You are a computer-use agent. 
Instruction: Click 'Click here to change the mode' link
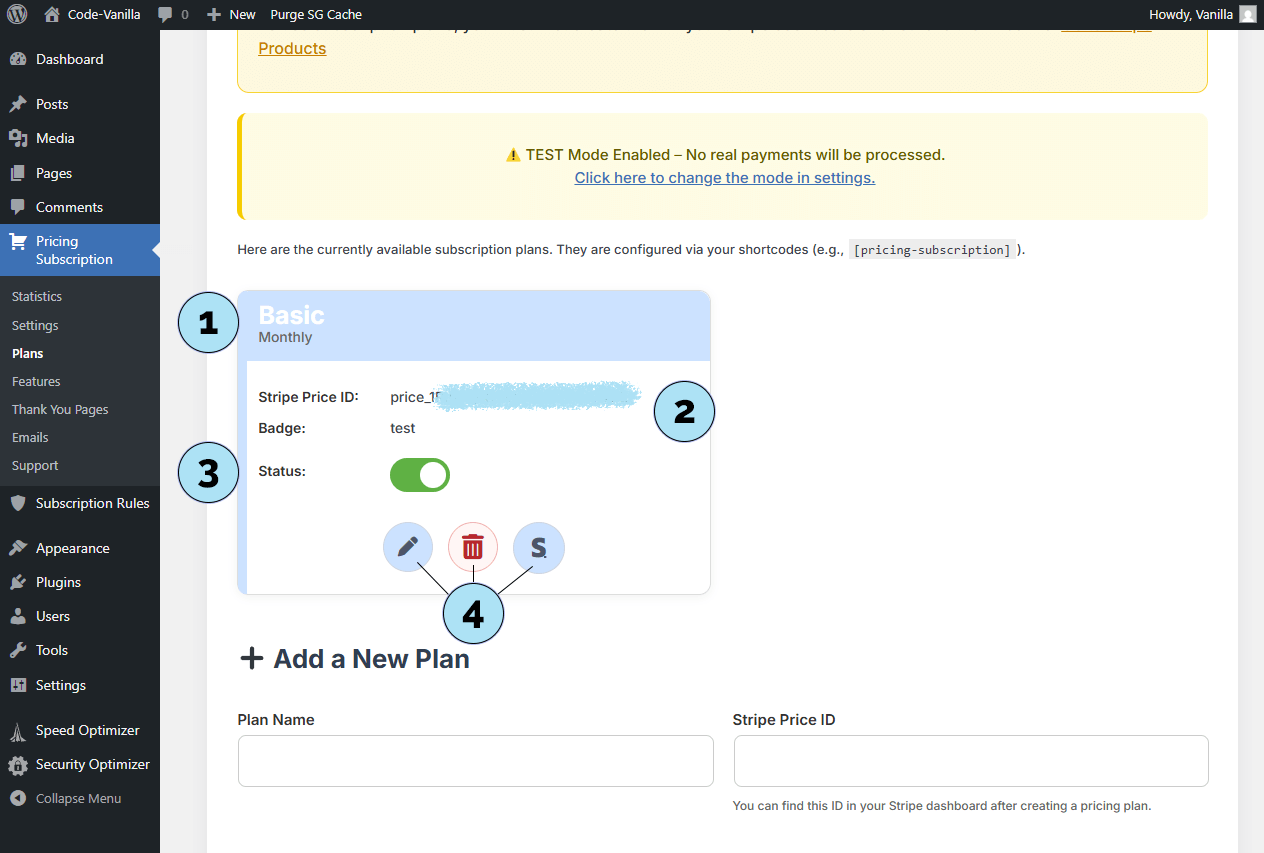(724, 178)
